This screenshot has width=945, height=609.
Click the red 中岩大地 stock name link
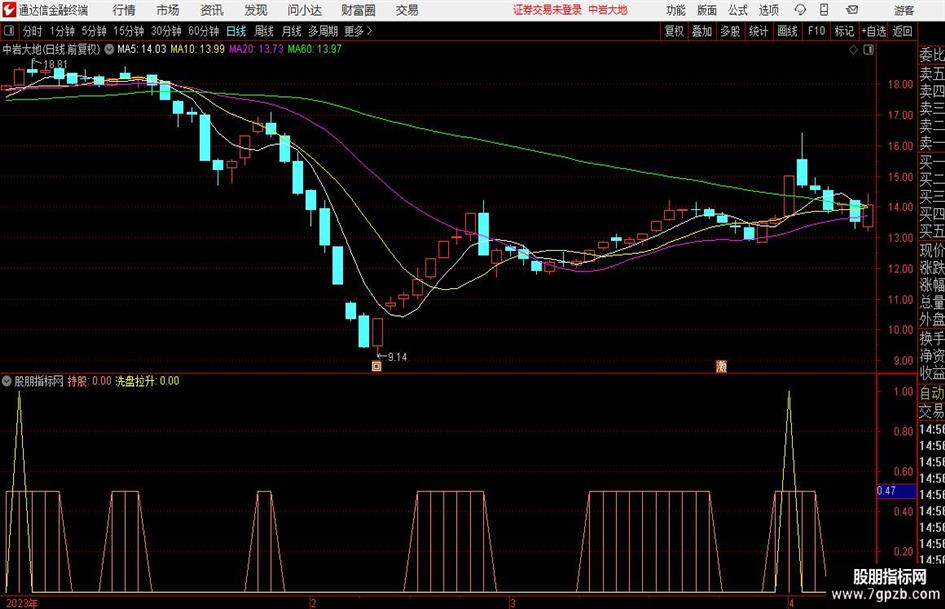pos(608,10)
